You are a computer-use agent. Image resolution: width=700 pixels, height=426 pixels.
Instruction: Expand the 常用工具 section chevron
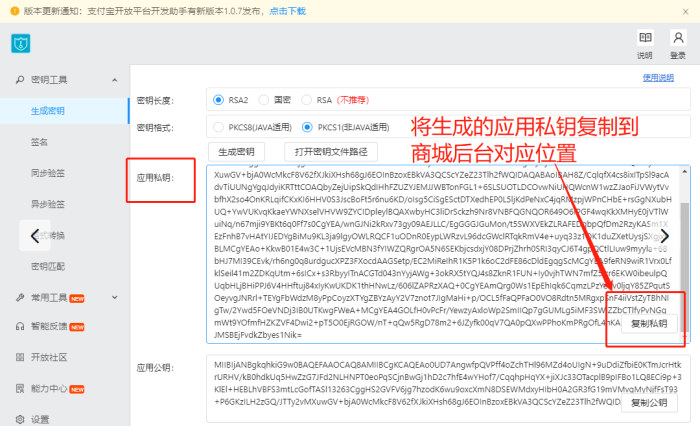click(x=115, y=297)
